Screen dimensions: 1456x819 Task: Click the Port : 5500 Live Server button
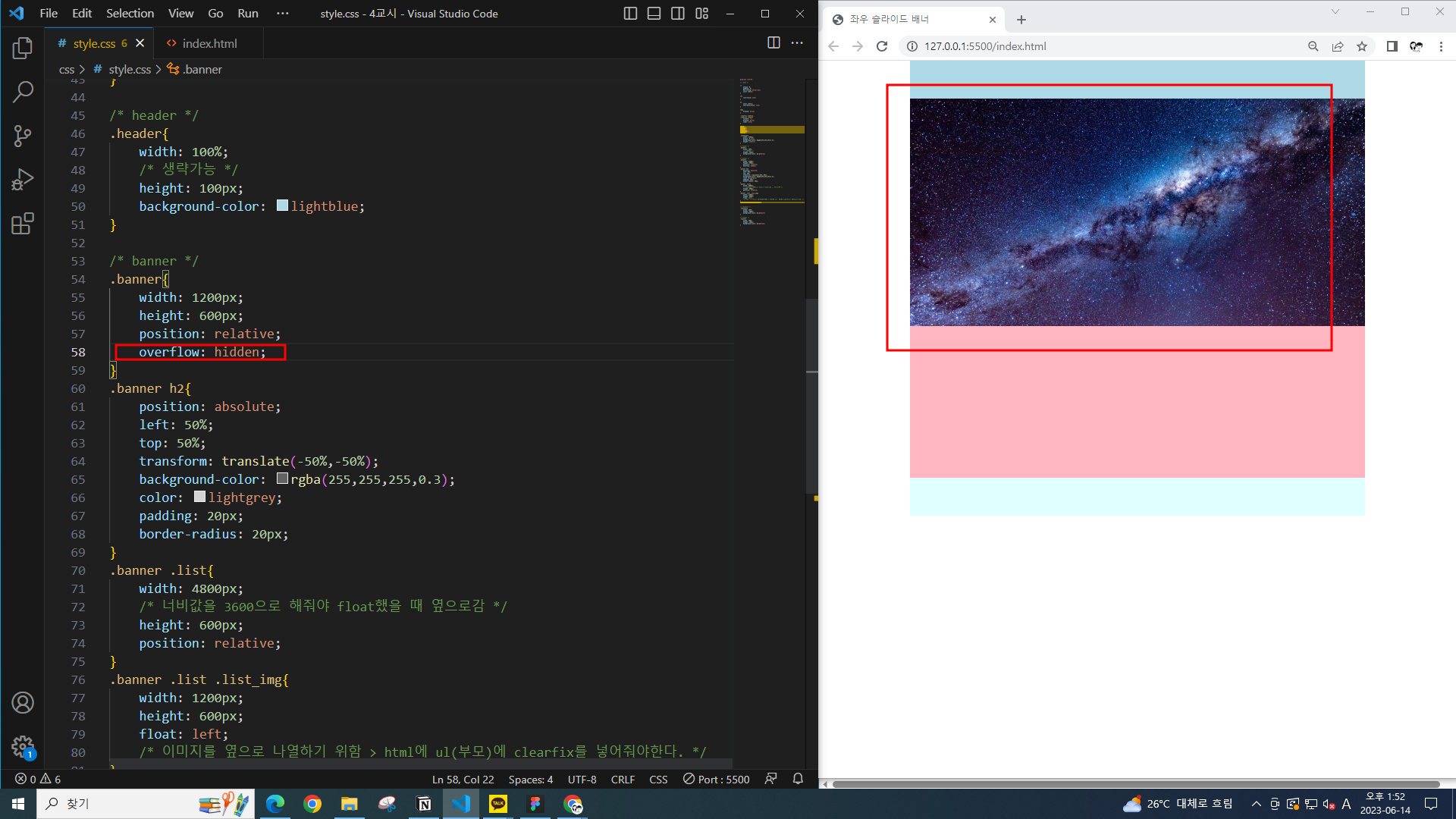[x=717, y=780]
